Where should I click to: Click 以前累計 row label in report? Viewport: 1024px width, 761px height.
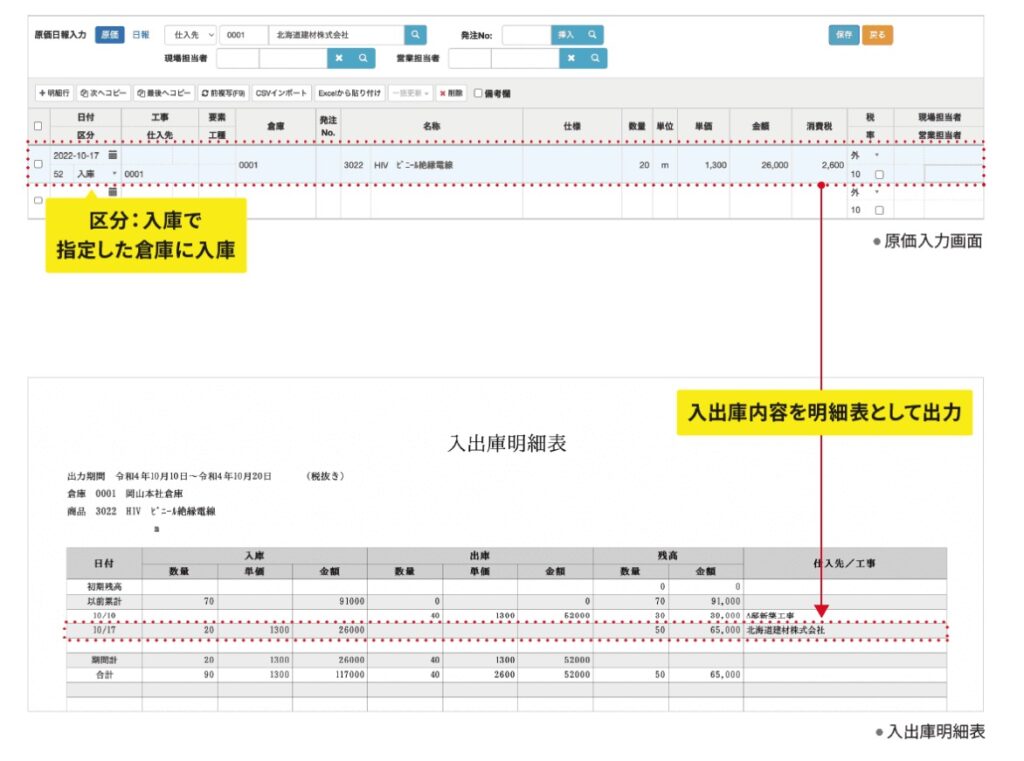point(104,601)
